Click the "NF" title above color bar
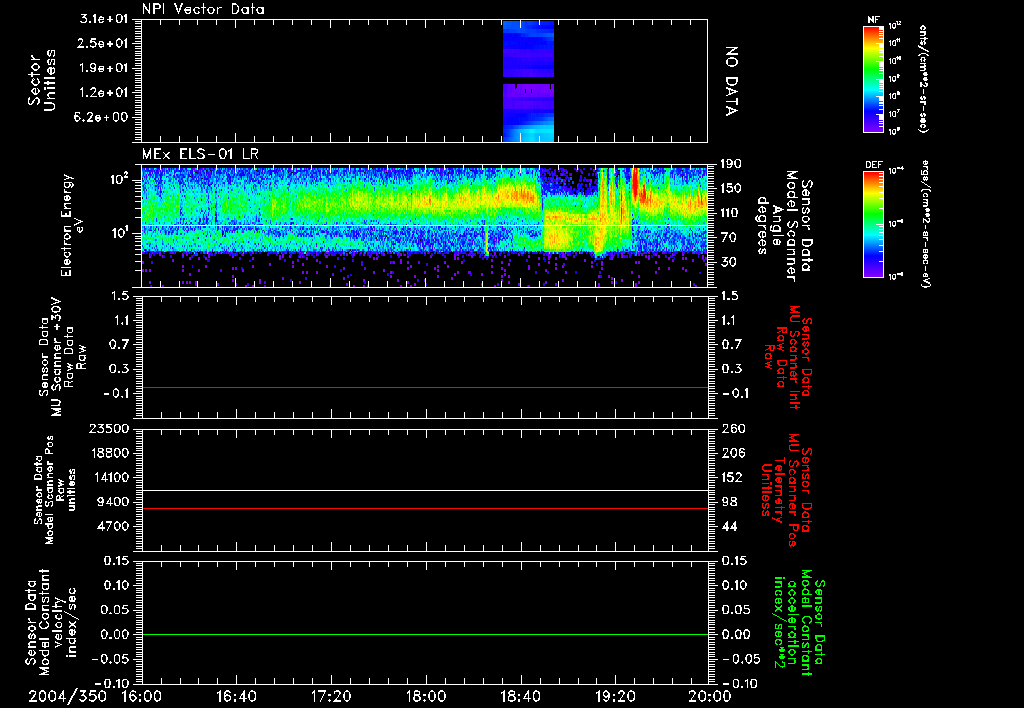Viewport: 1024px width, 708px height. 873,20
